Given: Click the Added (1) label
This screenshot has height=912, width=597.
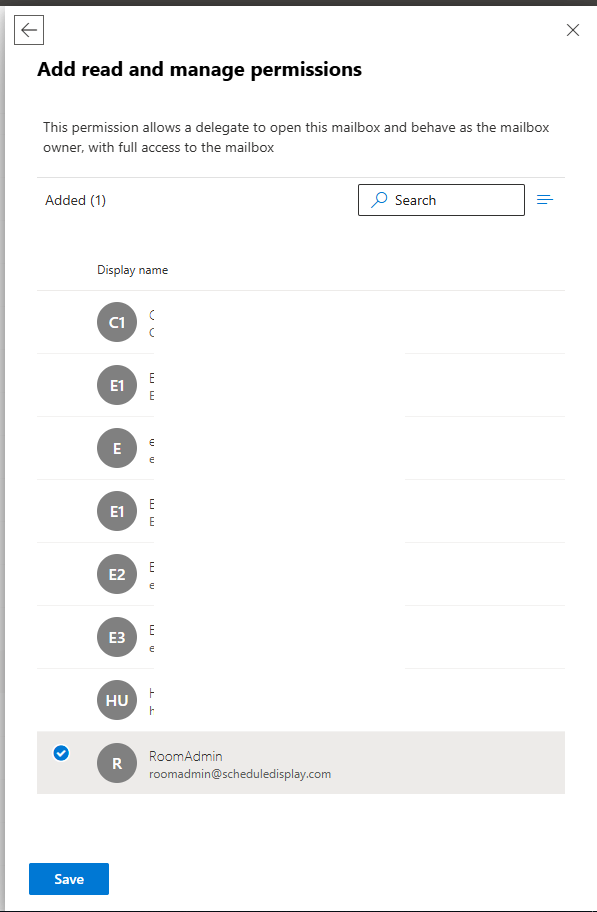Looking at the screenshot, I should [76, 200].
